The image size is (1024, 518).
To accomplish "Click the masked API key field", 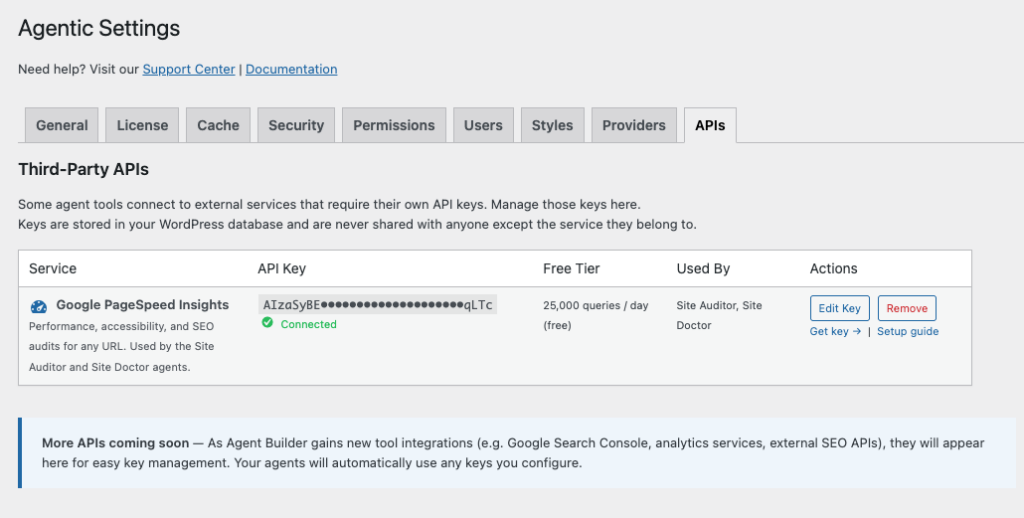I will [x=377, y=304].
